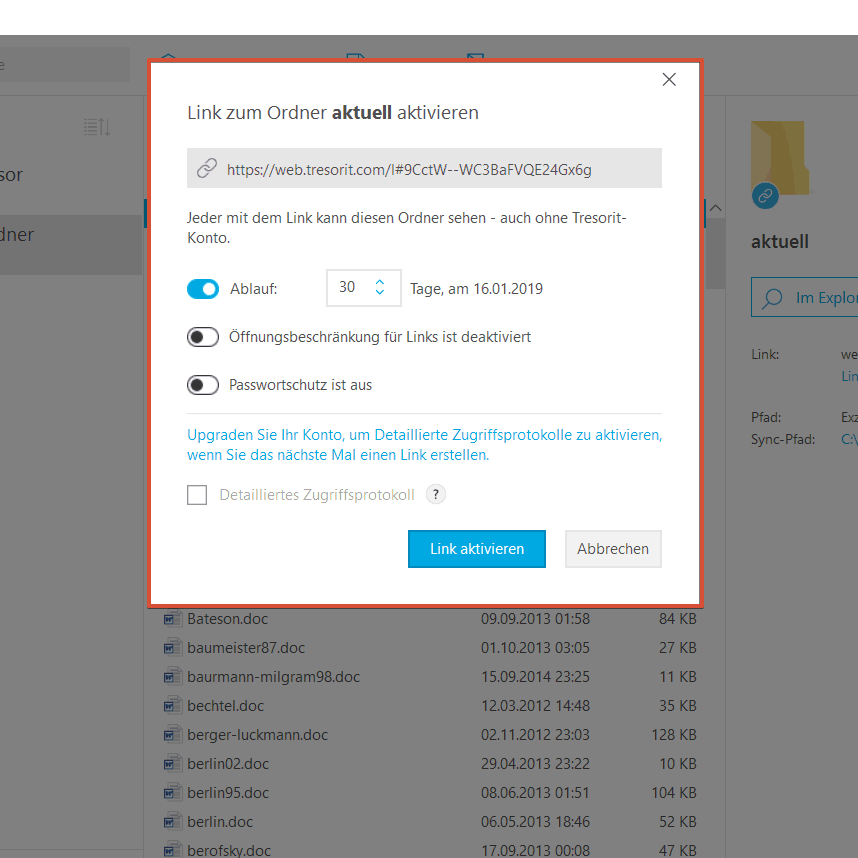Click the size value 128 KB
The width and height of the screenshot is (858, 858).
pos(674,735)
